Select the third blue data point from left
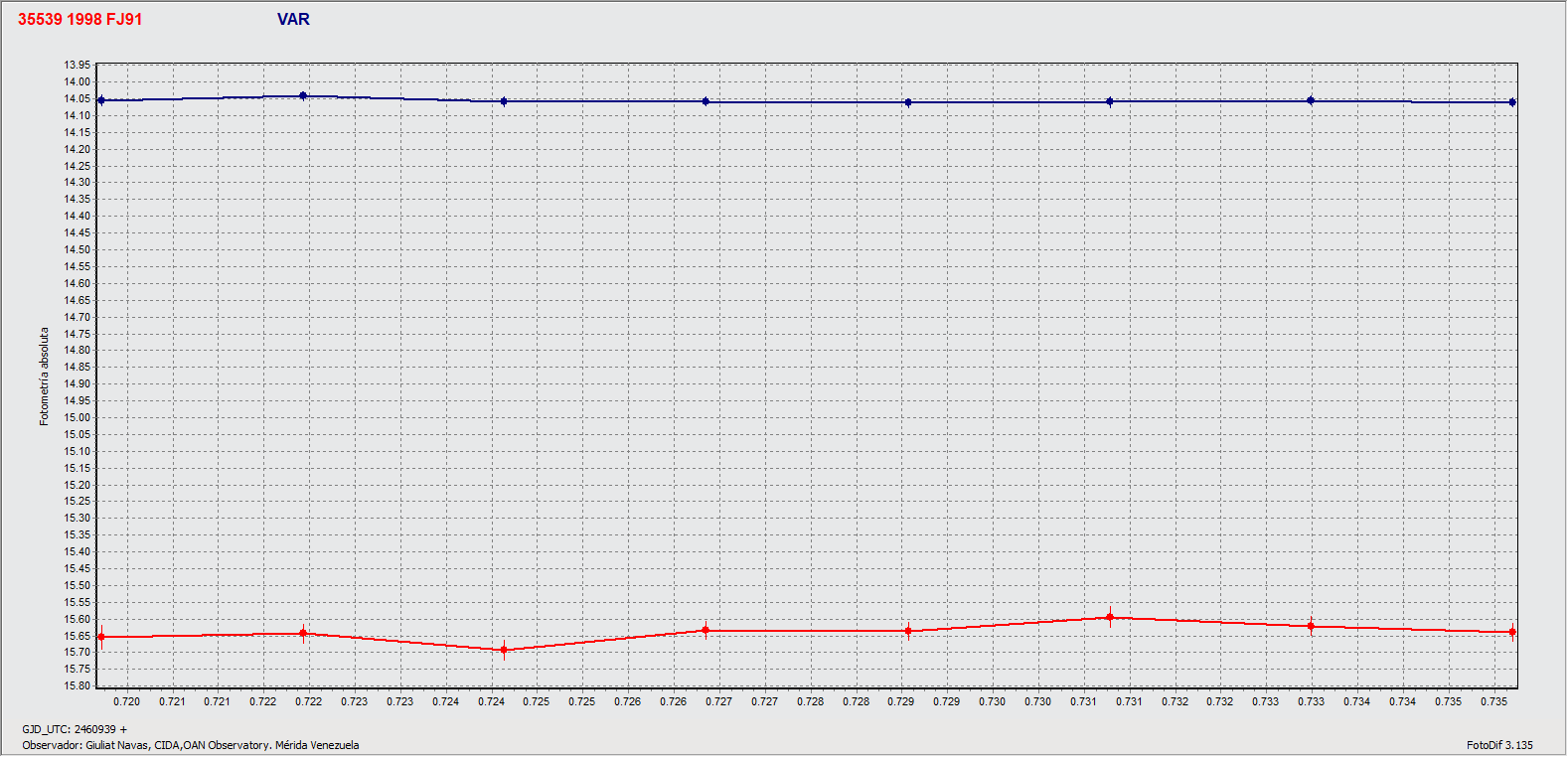Image resolution: width=1568 pixels, height=757 pixels. [504, 101]
